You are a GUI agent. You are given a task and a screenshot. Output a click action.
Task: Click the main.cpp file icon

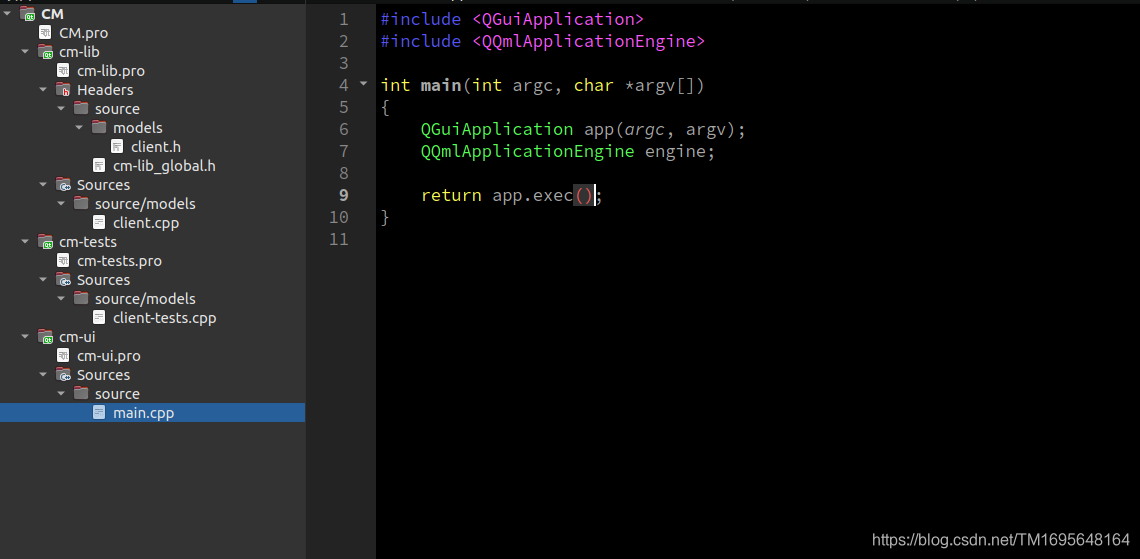[100, 413]
